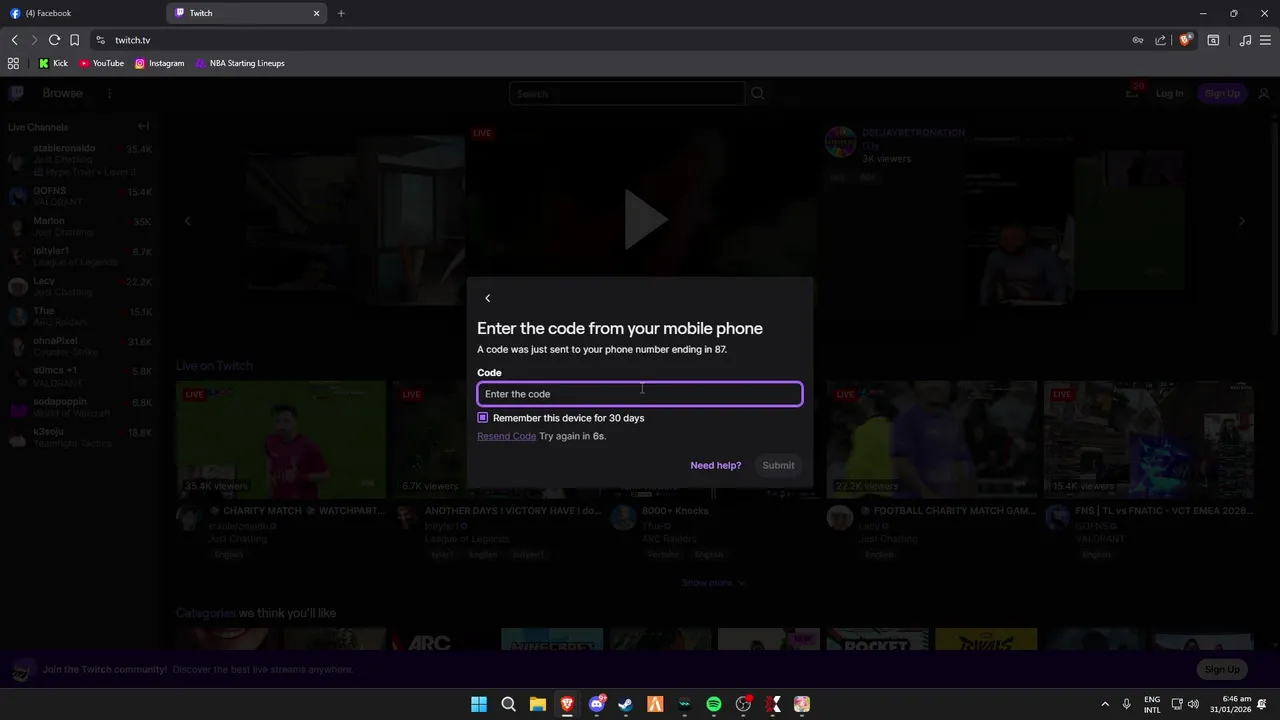Screen dimensions: 1280x720
Task: Switch to the Facebook tab
Action: (80, 13)
